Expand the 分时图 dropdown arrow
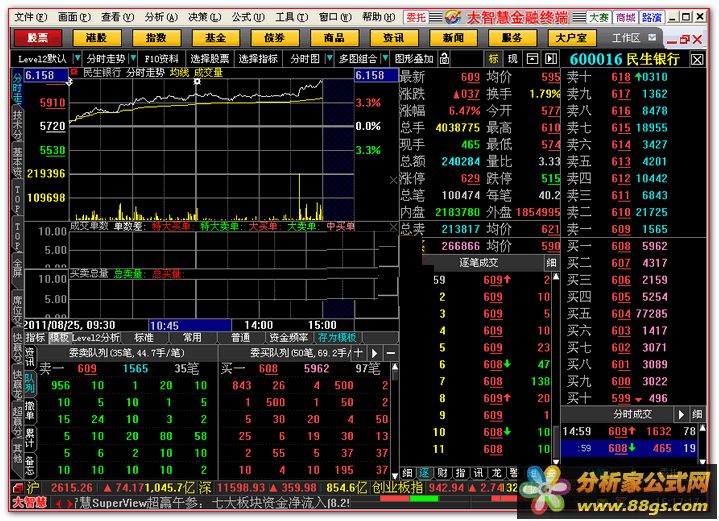 (329, 59)
